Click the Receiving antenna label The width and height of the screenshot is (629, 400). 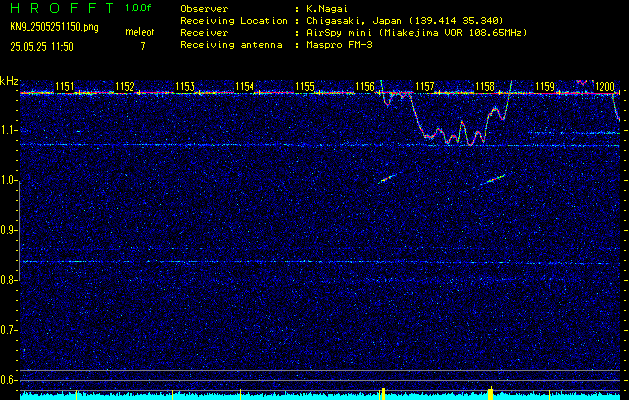[231, 45]
